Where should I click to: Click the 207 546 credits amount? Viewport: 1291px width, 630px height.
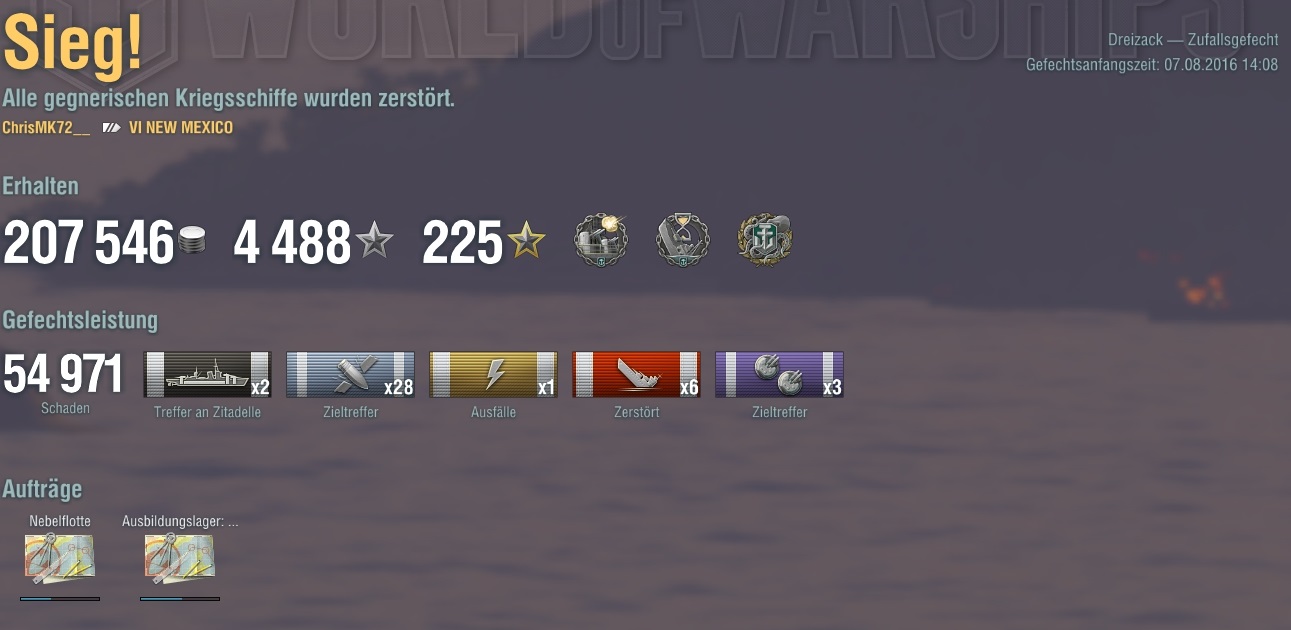click(89, 243)
